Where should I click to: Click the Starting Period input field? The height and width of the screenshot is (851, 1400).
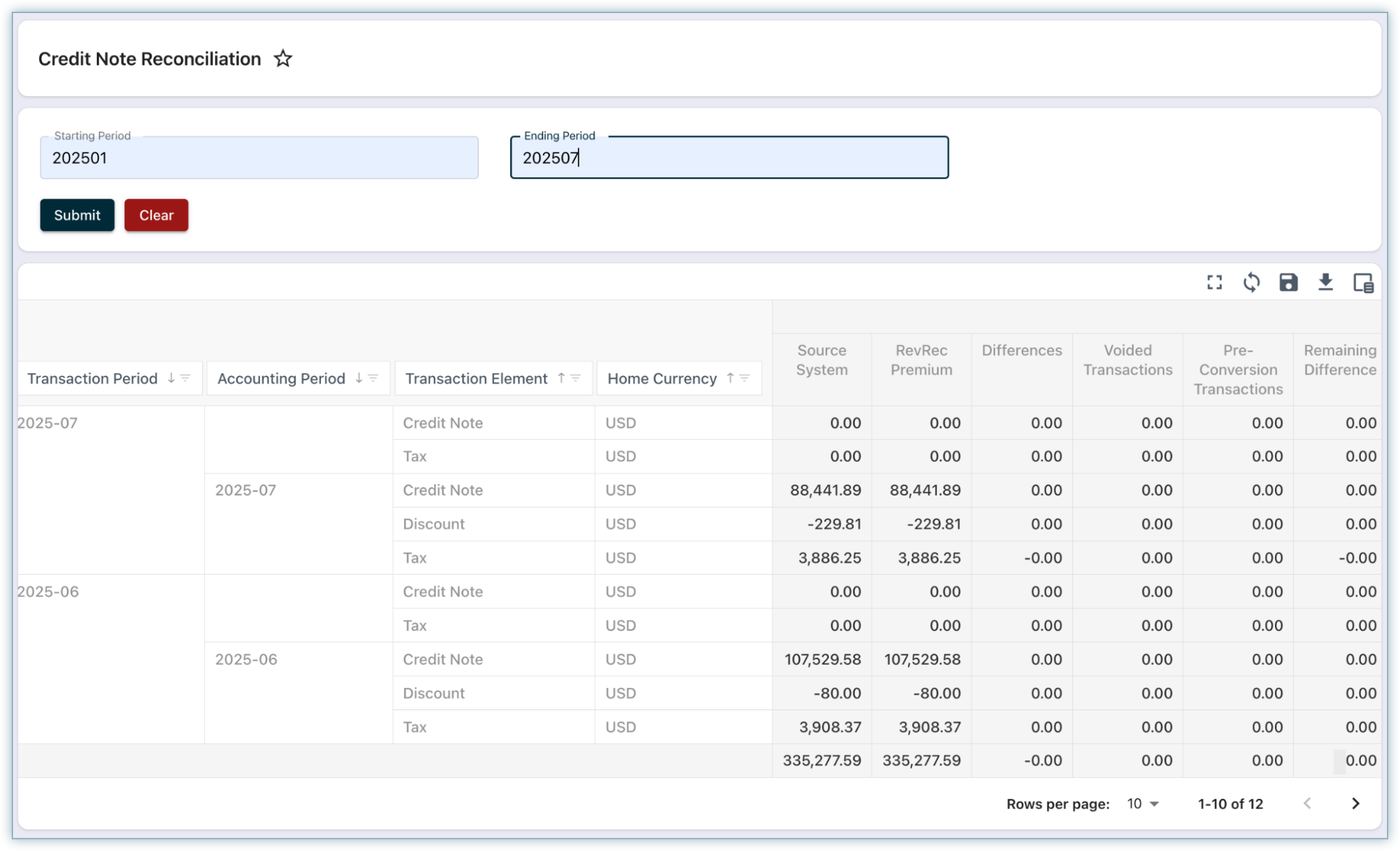[x=259, y=158]
